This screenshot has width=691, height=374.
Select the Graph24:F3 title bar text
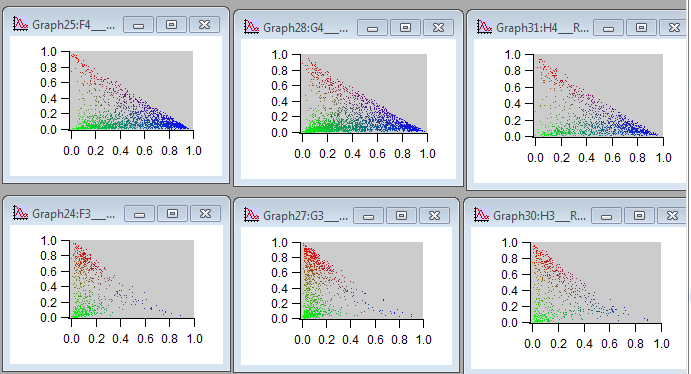[x=74, y=214]
